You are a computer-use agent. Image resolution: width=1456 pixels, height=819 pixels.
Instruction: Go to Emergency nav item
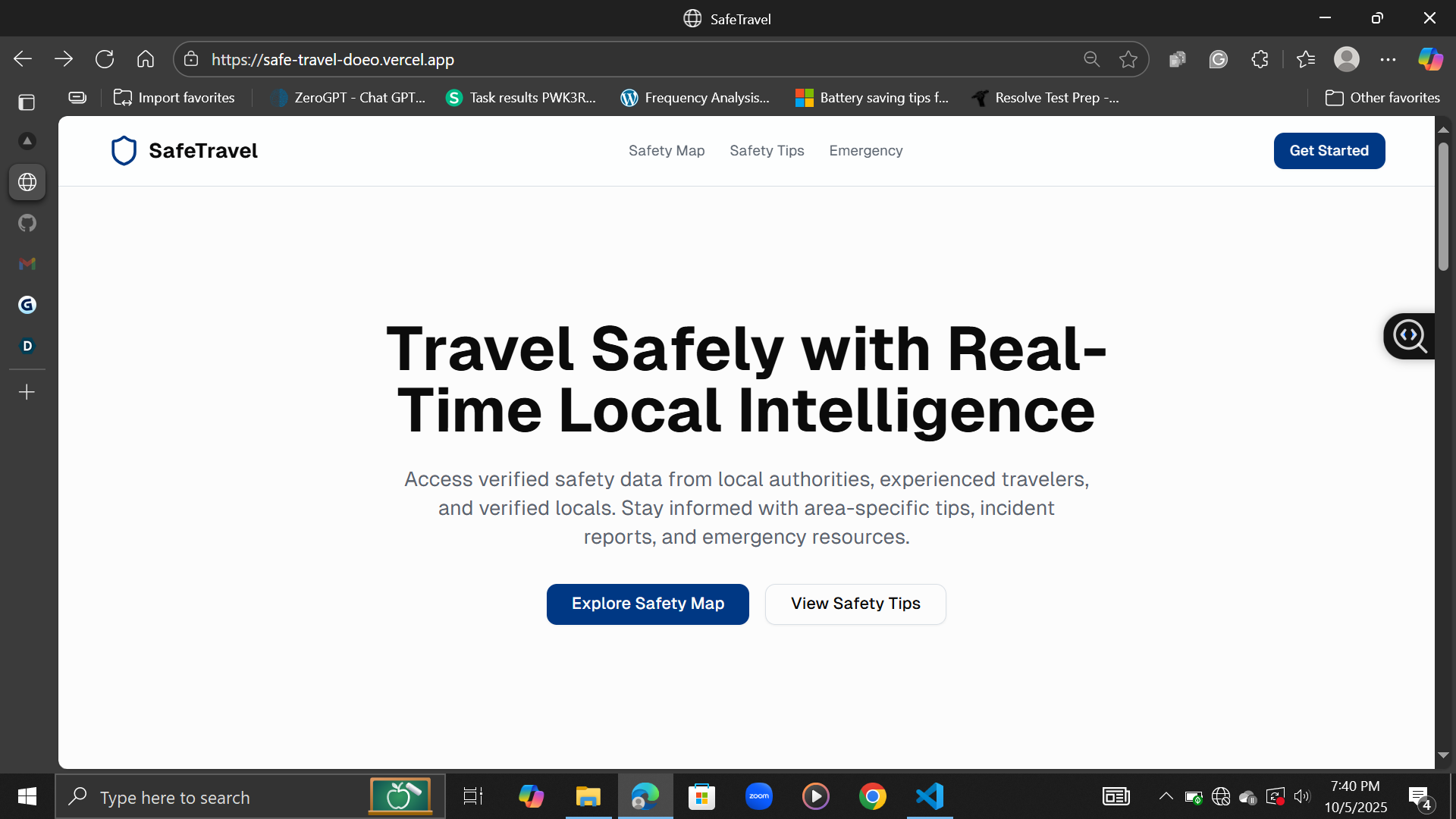point(865,151)
